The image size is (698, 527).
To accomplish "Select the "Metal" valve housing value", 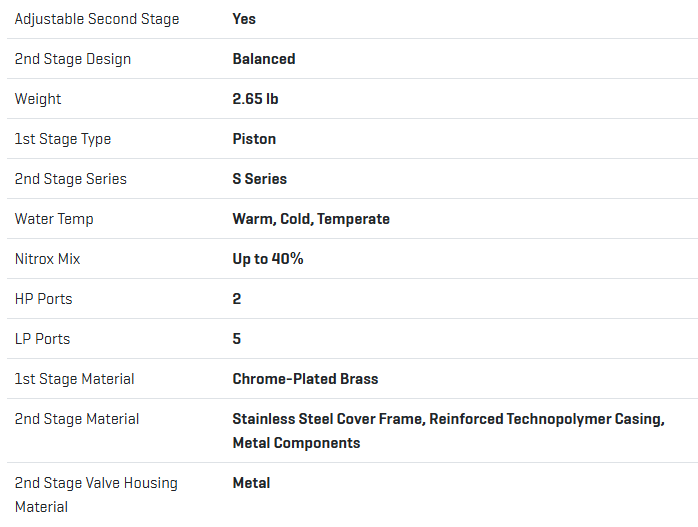I will (251, 483).
